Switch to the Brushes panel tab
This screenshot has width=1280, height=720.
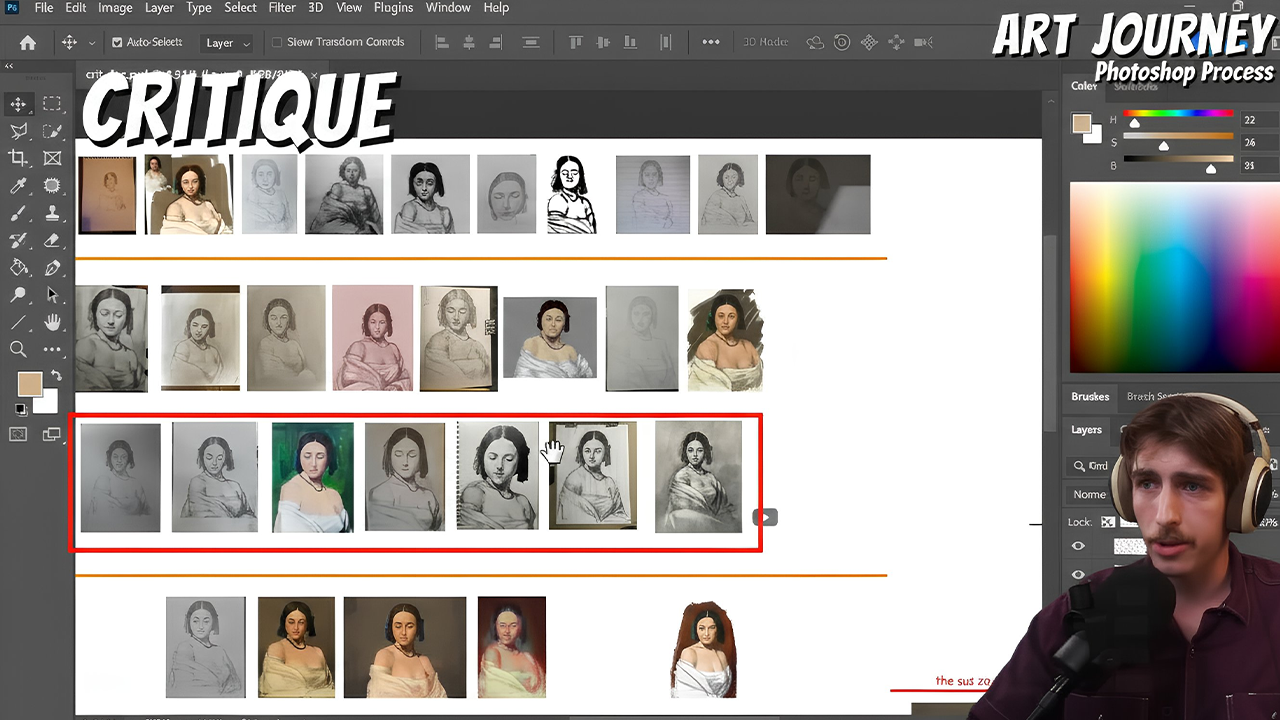tap(1090, 396)
